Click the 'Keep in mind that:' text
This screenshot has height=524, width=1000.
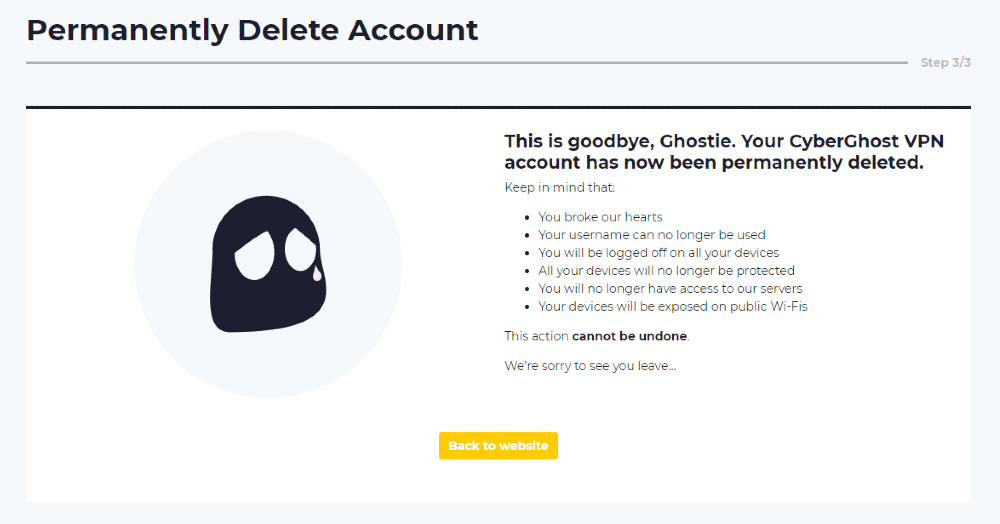tap(559, 187)
